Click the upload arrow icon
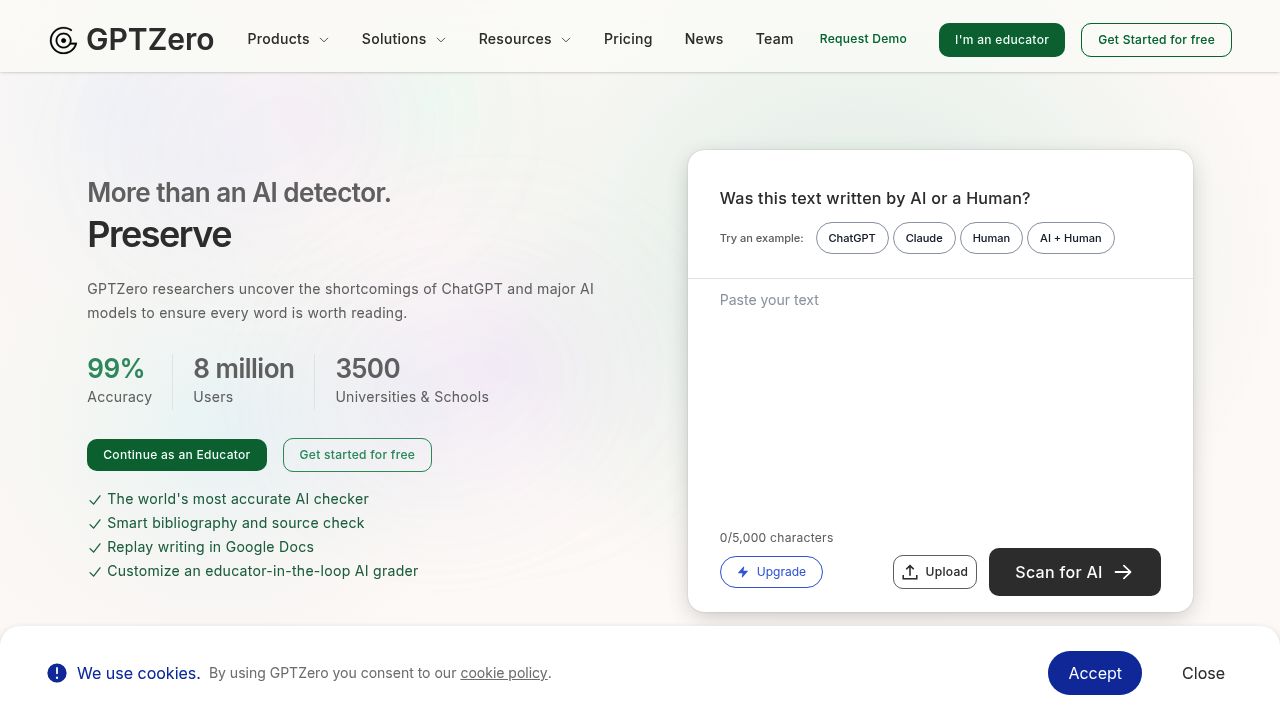Screen dimensions: 1280x720 point(910,572)
